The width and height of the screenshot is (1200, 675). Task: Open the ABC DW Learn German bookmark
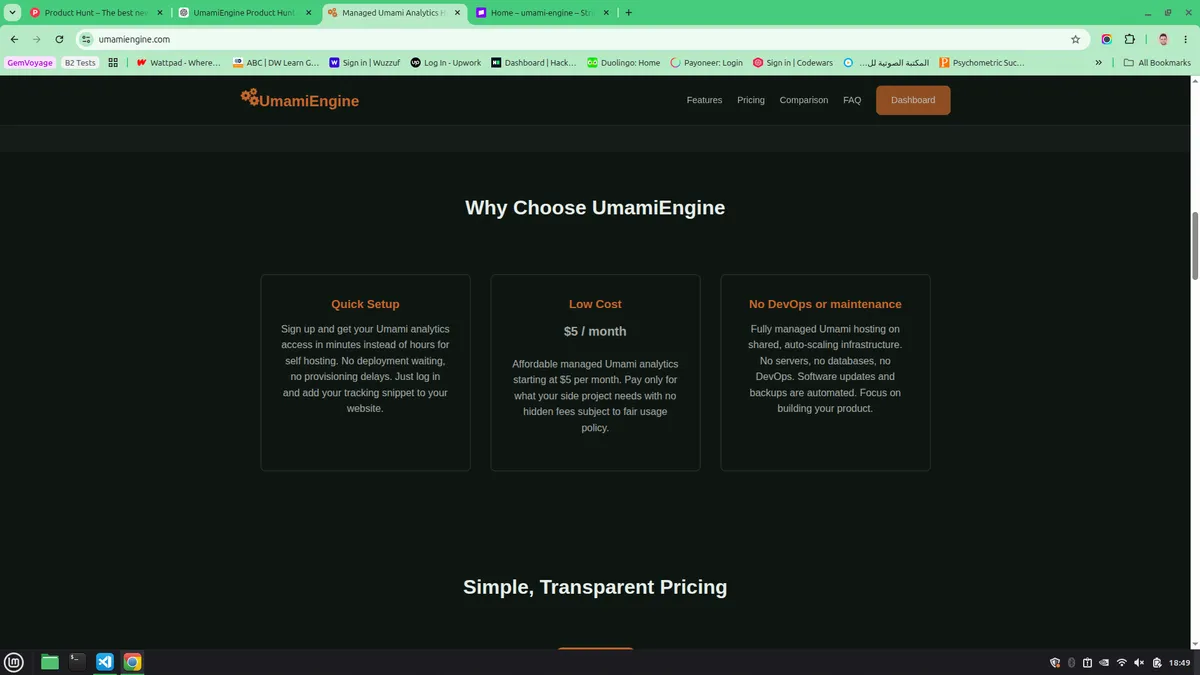276,62
